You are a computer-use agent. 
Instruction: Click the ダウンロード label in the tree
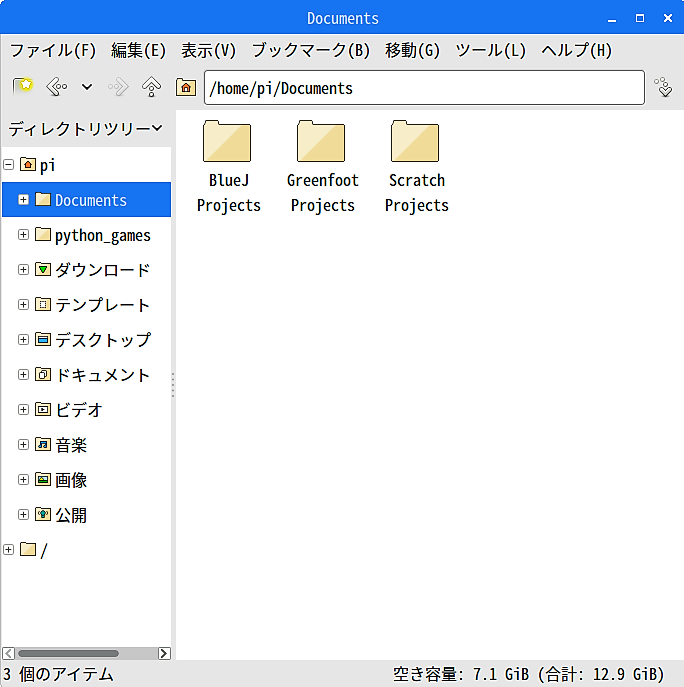103,270
